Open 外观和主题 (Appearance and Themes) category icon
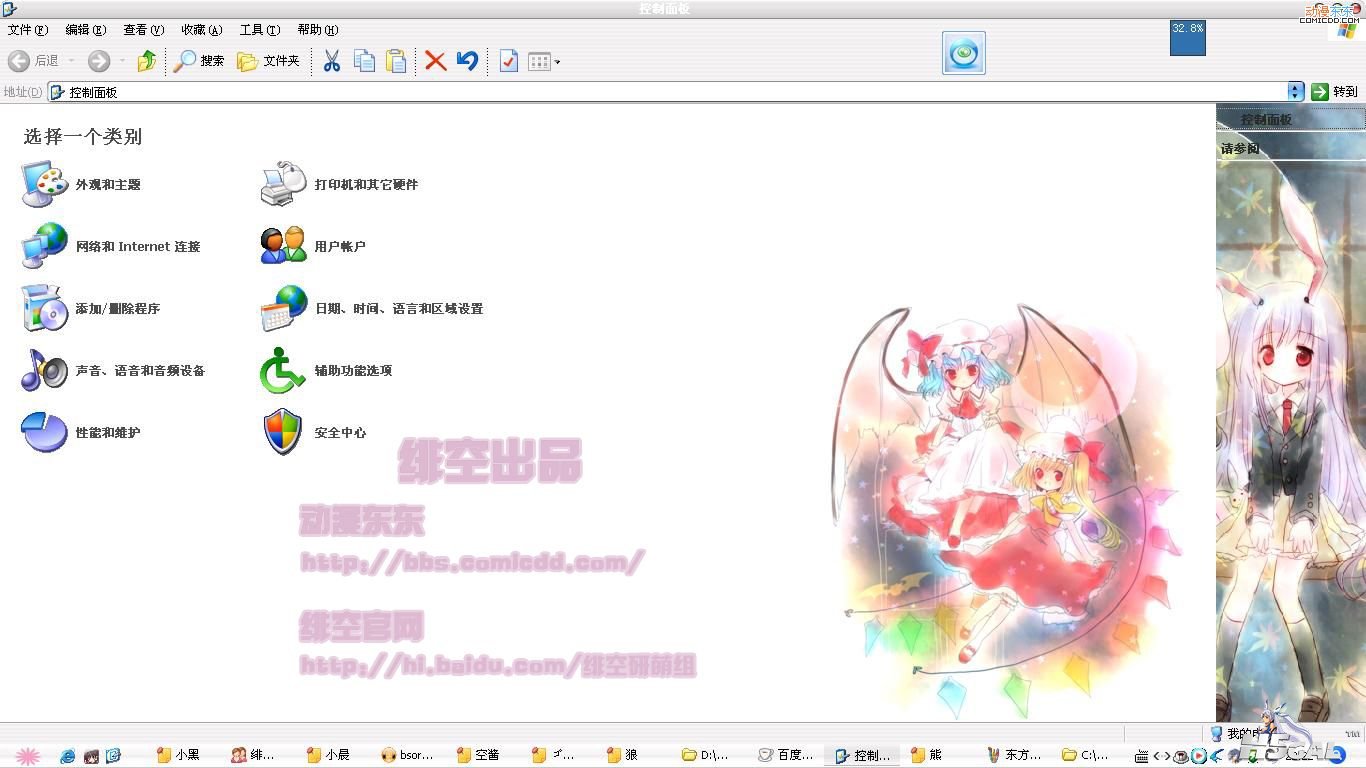Image resolution: width=1366 pixels, height=768 pixels. coord(45,184)
